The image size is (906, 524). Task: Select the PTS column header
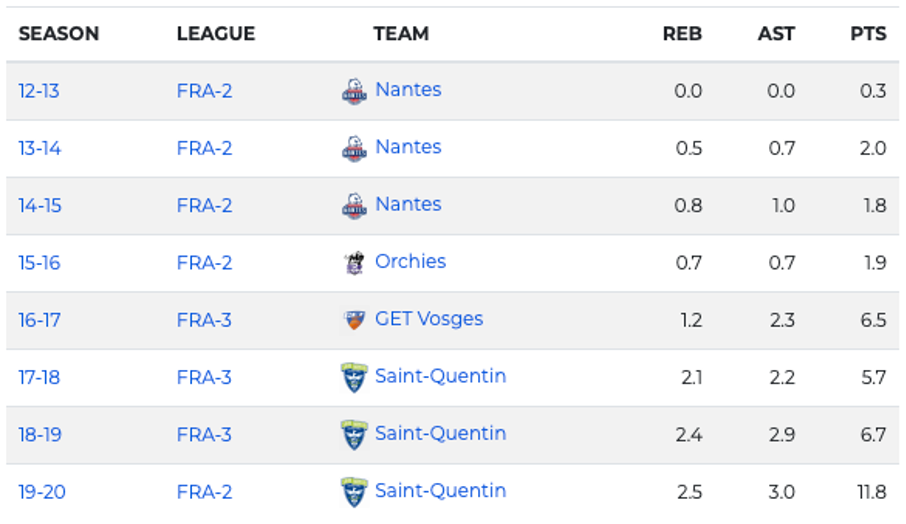[x=868, y=34]
